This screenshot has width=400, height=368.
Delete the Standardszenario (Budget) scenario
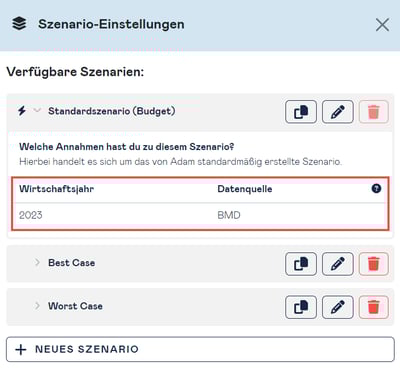point(374,112)
